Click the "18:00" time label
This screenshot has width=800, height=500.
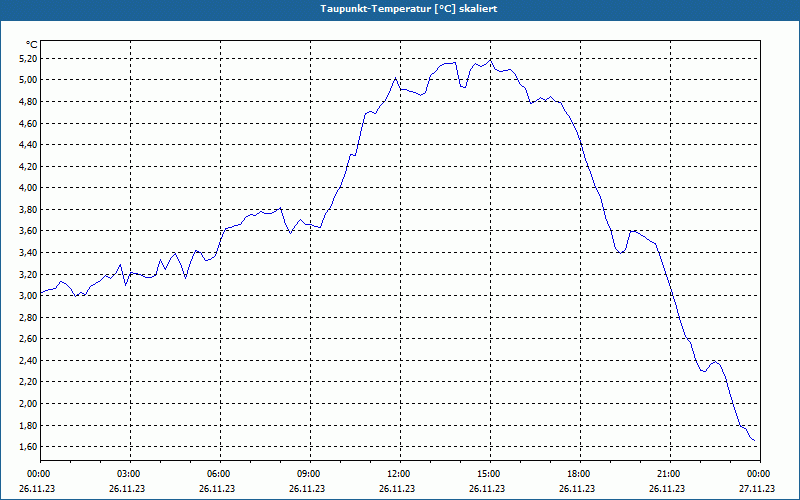tap(580, 474)
